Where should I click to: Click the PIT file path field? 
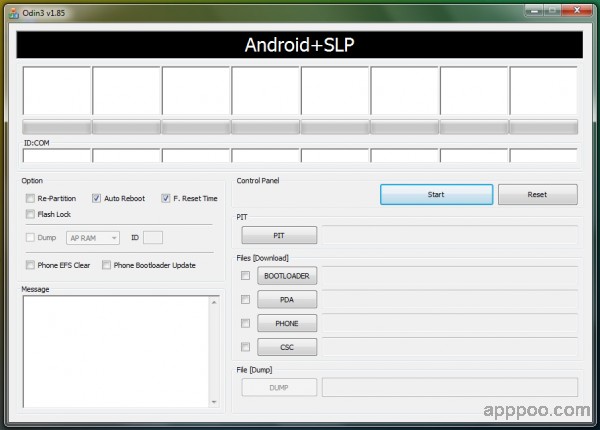tap(450, 235)
